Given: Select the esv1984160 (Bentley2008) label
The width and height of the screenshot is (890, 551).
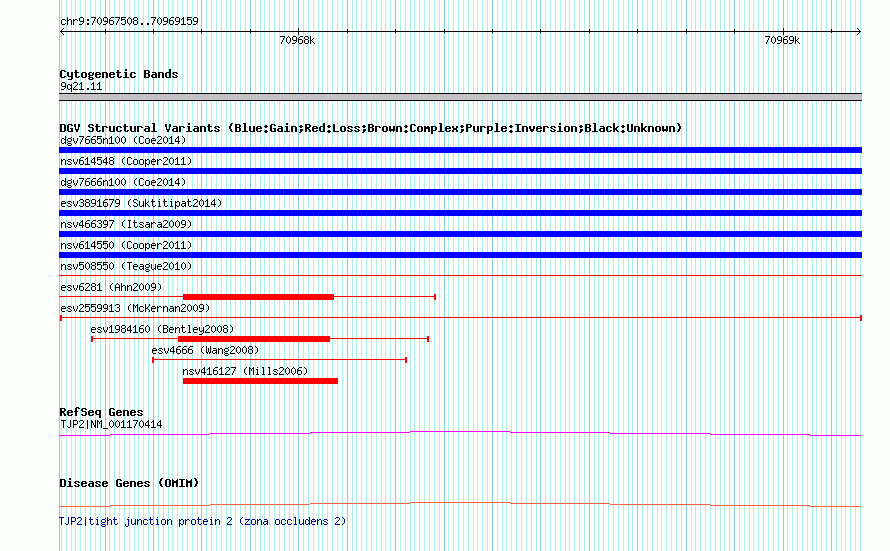Looking at the screenshot, I should (x=162, y=329).
